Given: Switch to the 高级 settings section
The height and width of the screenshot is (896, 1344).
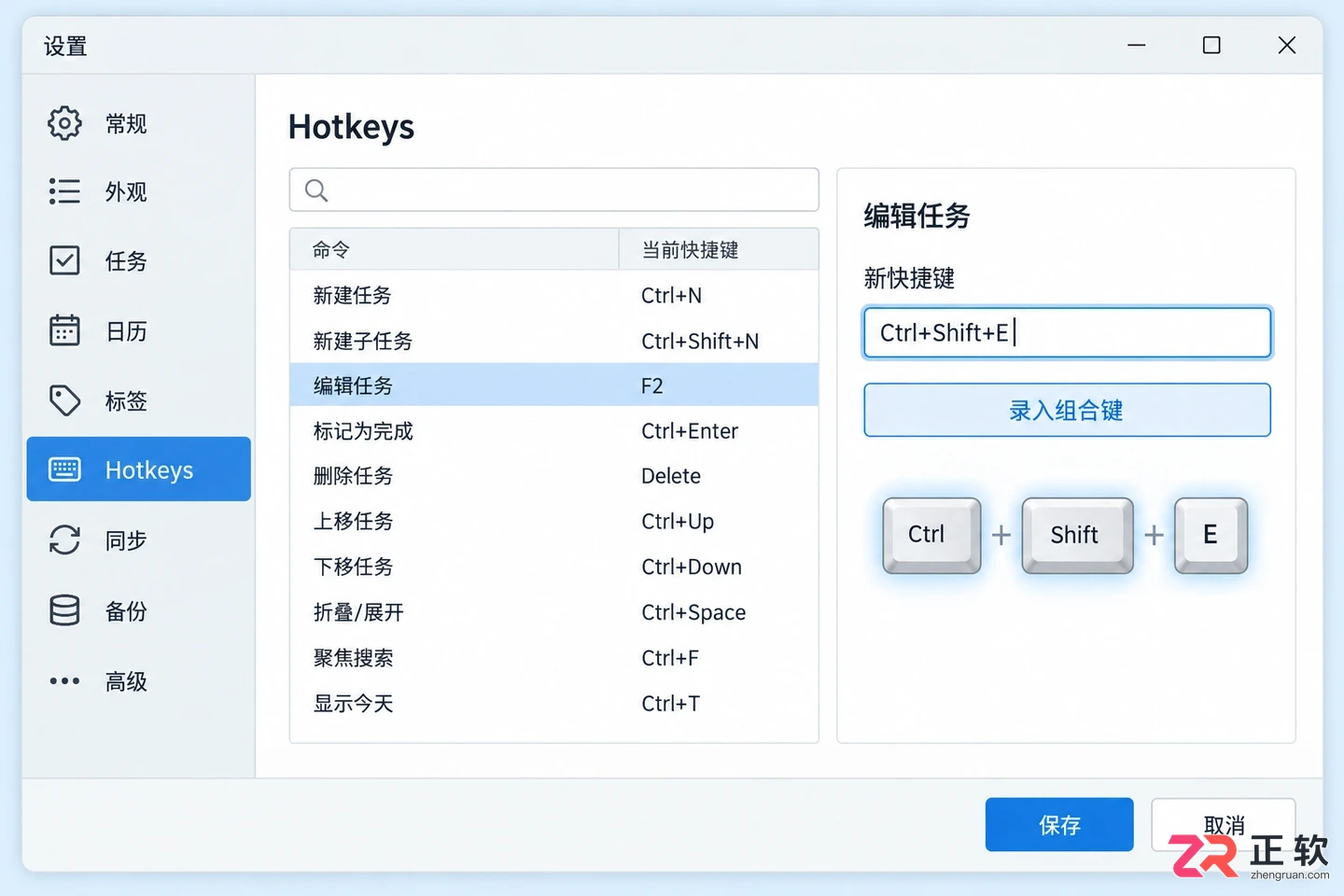Looking at the screenshot, I should click(x=139, y=681).
